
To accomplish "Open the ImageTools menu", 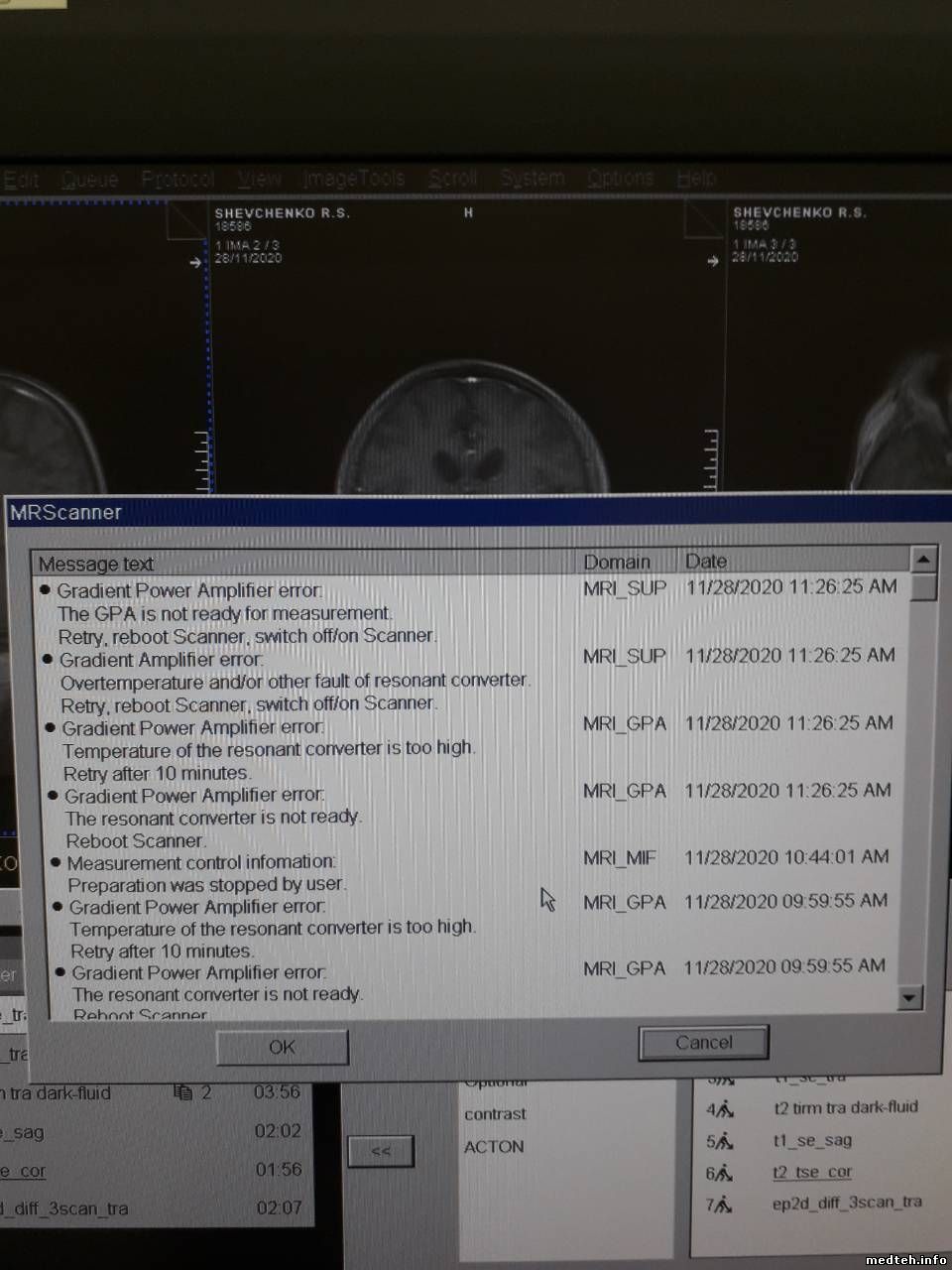I will [x=353, y=179].
